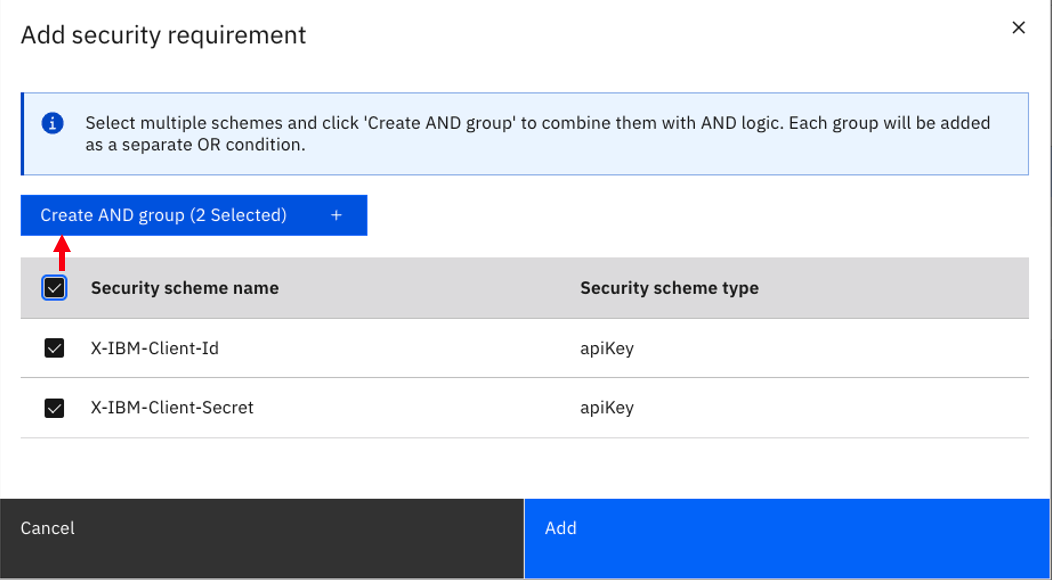
Task: Click the info banner message text
Action: coord(537,134)
